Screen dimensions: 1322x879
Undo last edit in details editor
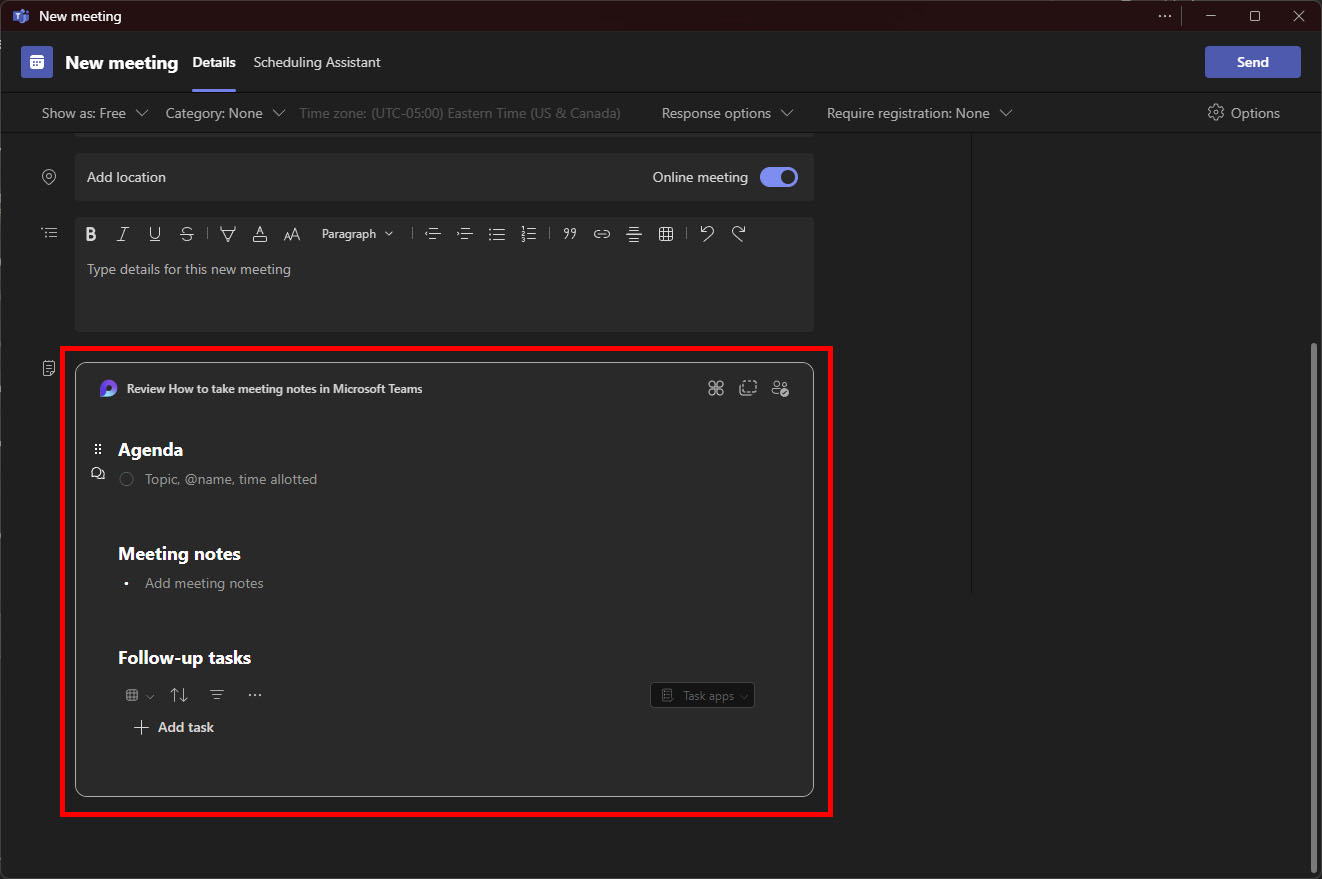coord(707,234)
